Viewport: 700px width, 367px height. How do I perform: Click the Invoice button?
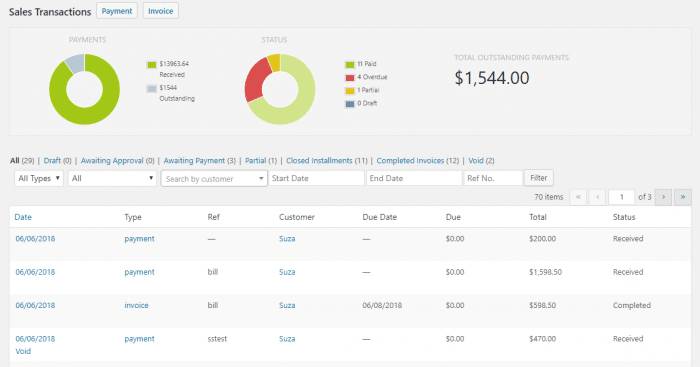pos(161,11)
